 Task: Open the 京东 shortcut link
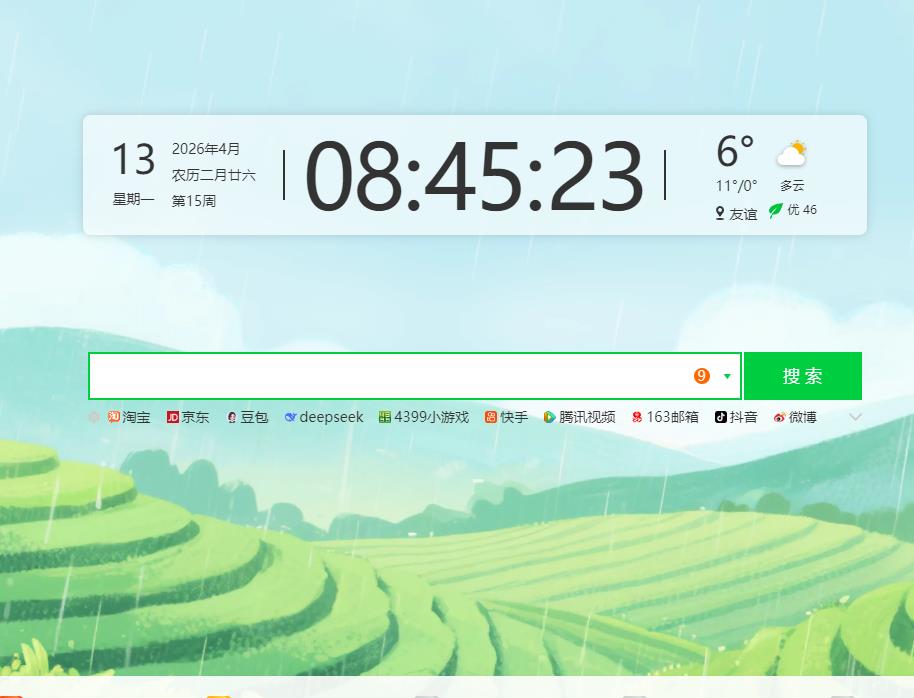pos(188,417)
